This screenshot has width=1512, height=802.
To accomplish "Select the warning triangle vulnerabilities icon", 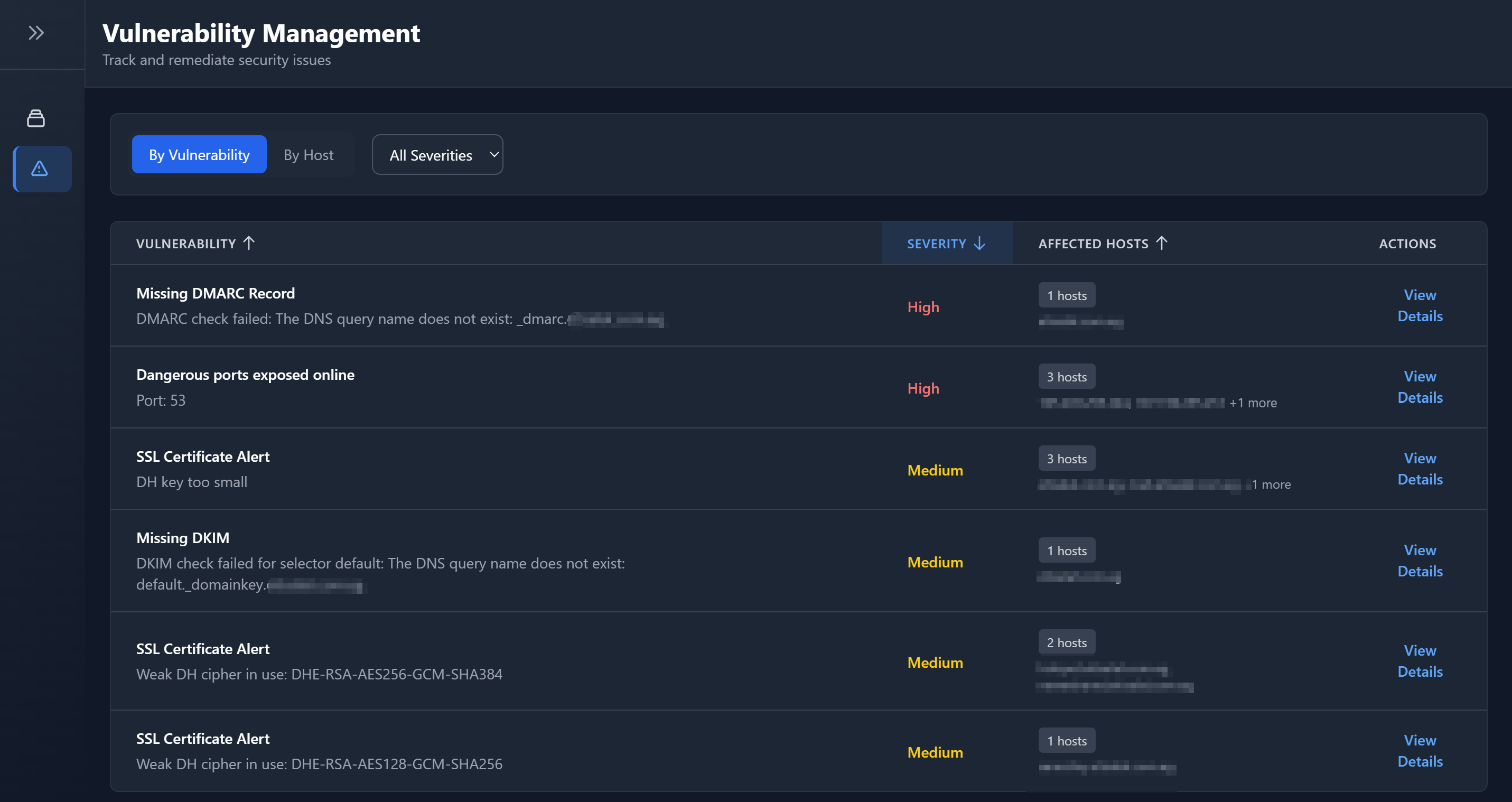I will click(x=39, y=169).
